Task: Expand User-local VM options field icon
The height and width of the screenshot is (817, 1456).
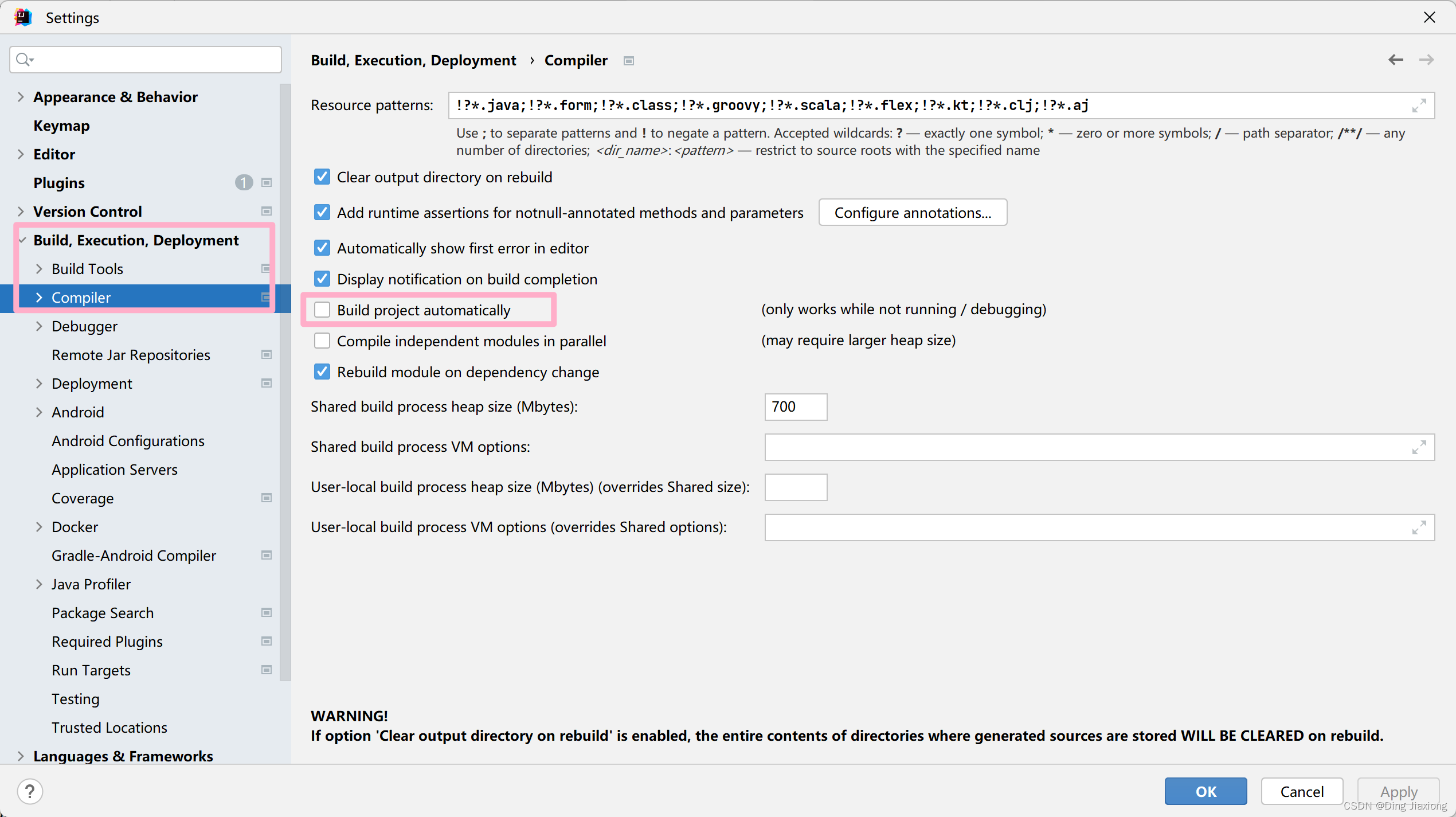Action: [1419, 527]
